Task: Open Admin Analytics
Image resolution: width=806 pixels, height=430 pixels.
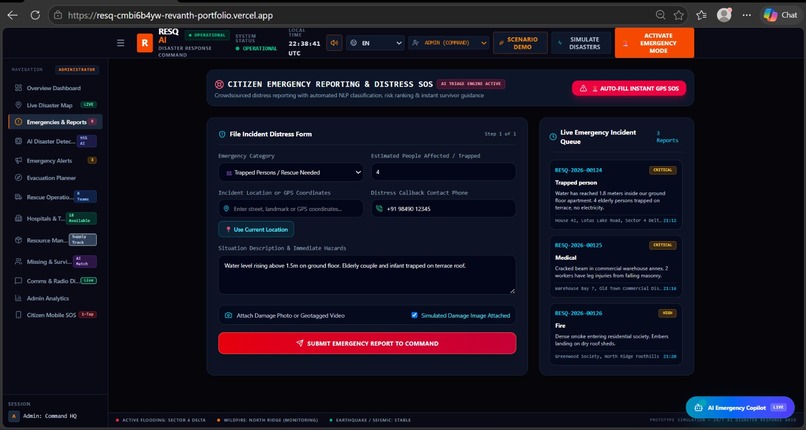Action: click(55, 298)
